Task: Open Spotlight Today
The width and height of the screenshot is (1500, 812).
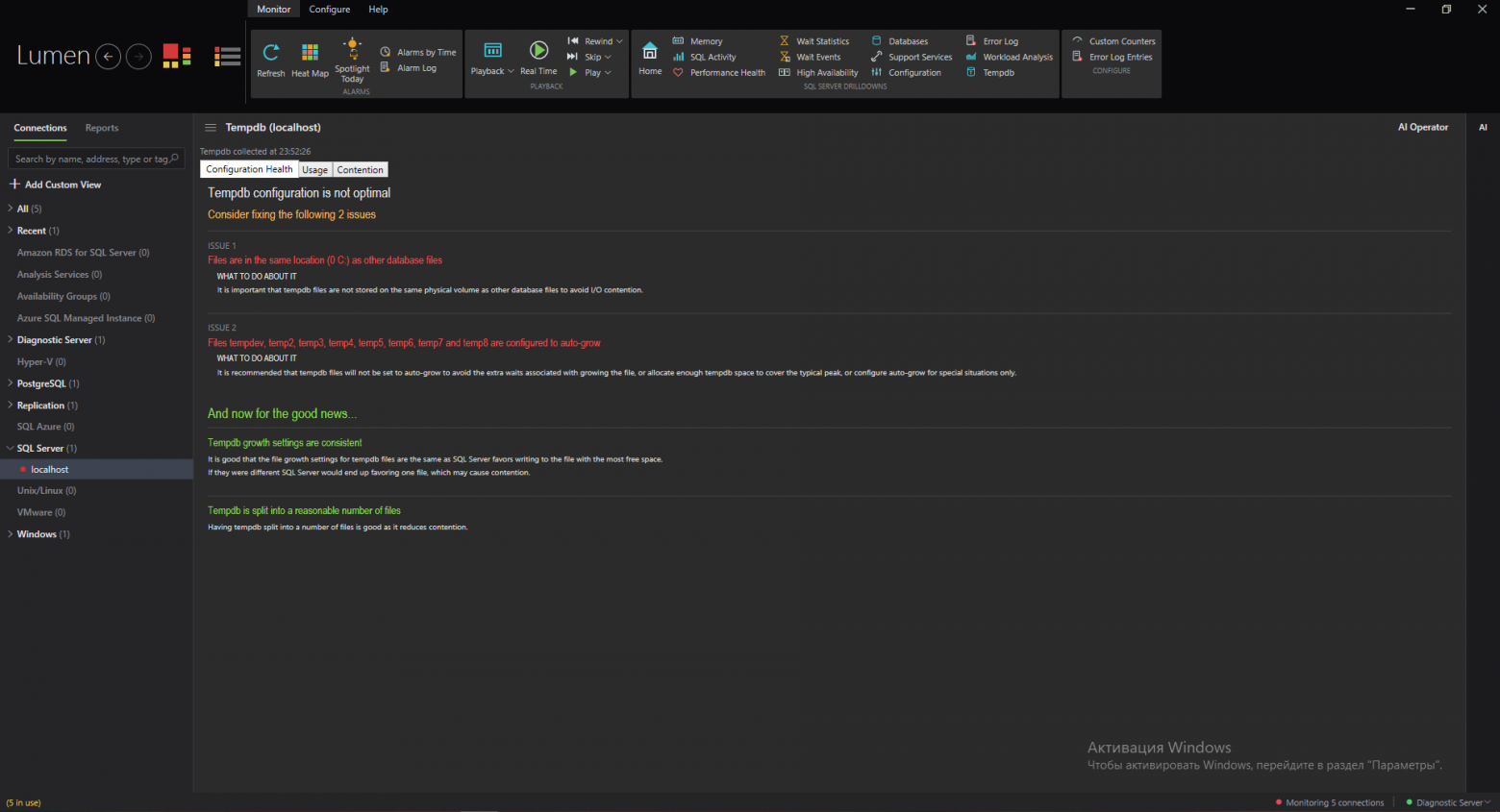Action: coord(353,61)
